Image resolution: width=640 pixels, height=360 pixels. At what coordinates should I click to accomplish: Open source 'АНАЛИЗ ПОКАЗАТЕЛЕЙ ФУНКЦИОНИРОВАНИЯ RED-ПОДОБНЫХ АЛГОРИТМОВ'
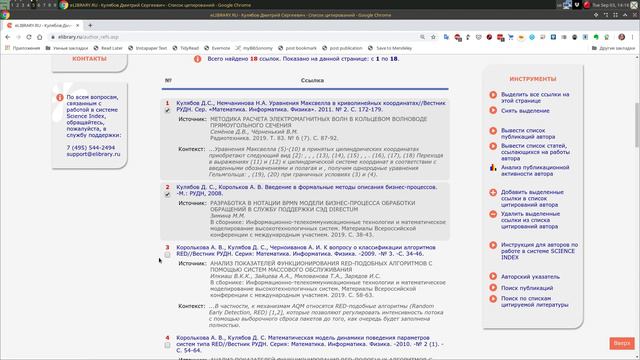pos(321,267)
